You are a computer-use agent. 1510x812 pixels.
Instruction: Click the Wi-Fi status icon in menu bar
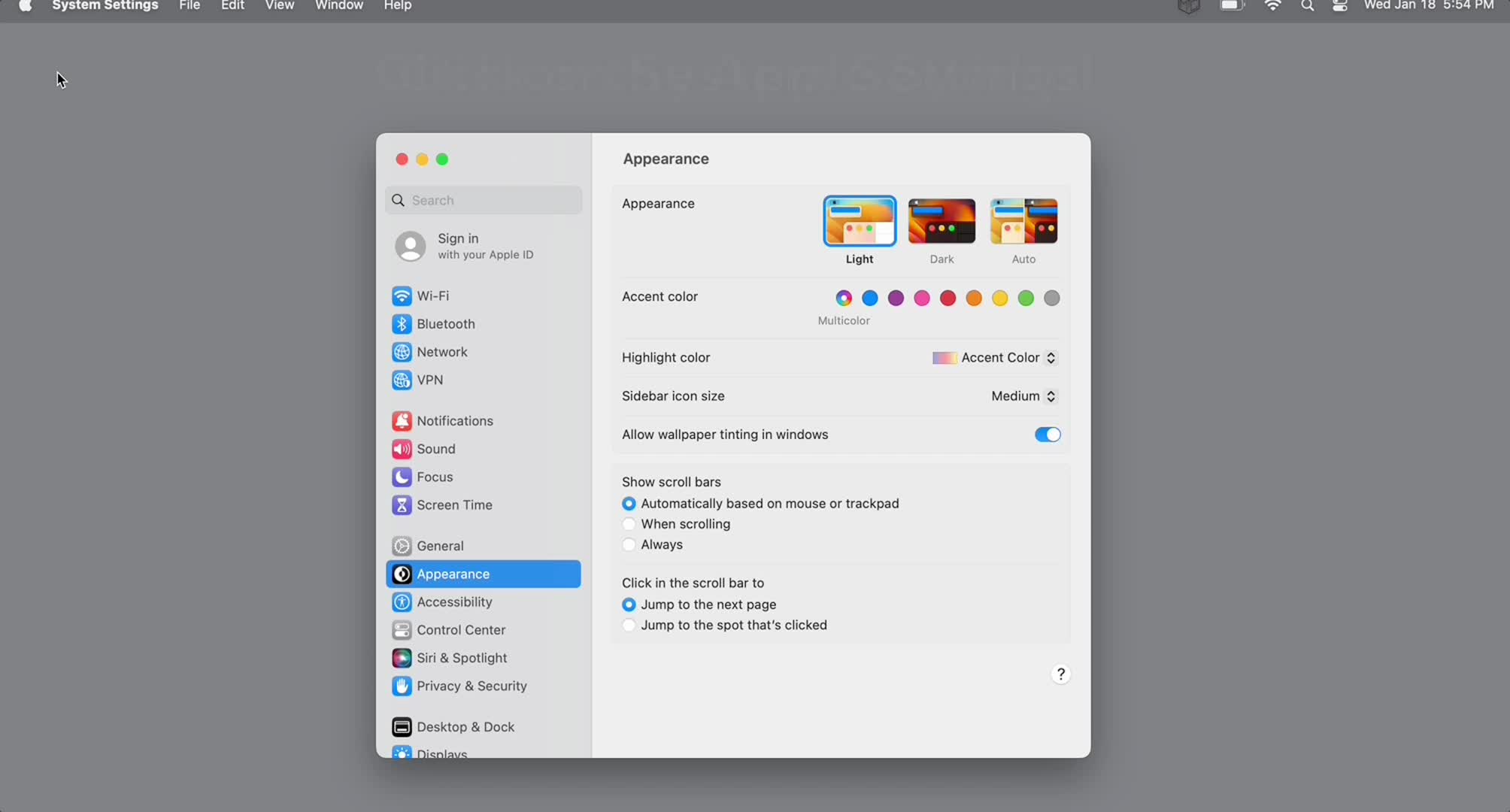(1273, 6)
